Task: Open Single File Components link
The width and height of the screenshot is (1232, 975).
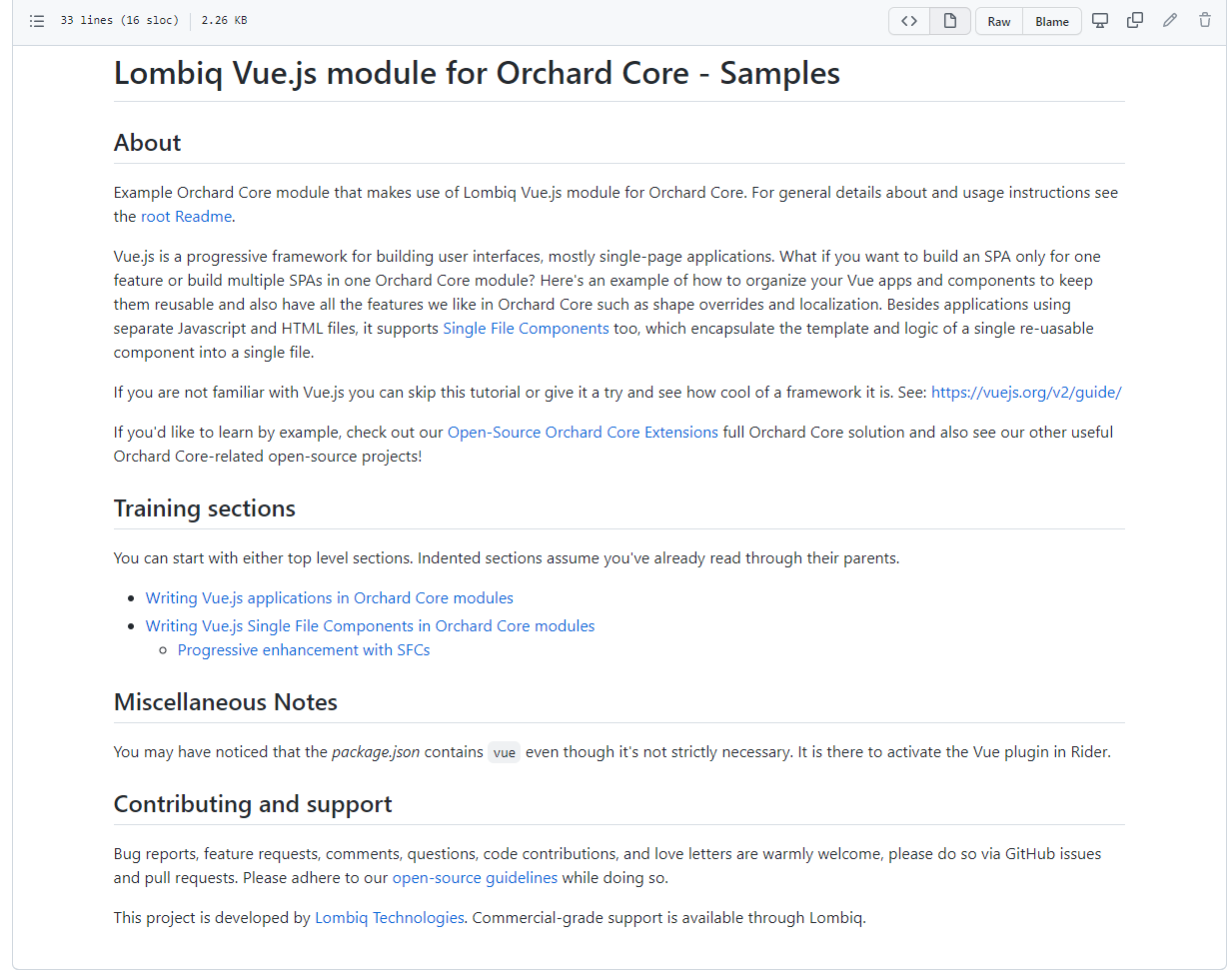Action: [x=526, y=329]
